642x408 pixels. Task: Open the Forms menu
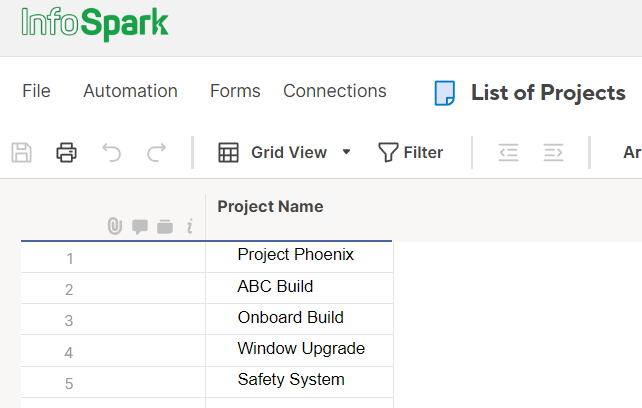pos(235,91)
